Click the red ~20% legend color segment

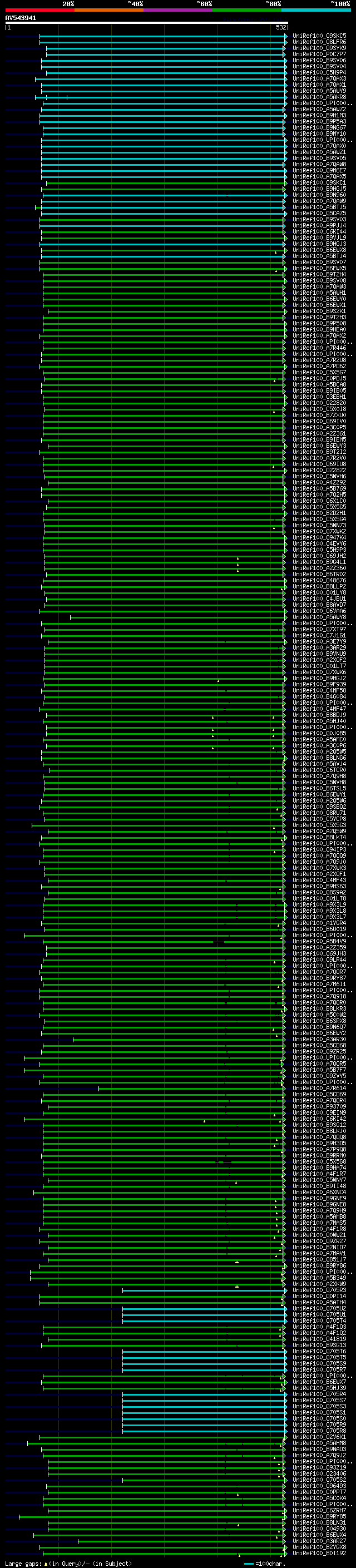(x=39, y=10)
